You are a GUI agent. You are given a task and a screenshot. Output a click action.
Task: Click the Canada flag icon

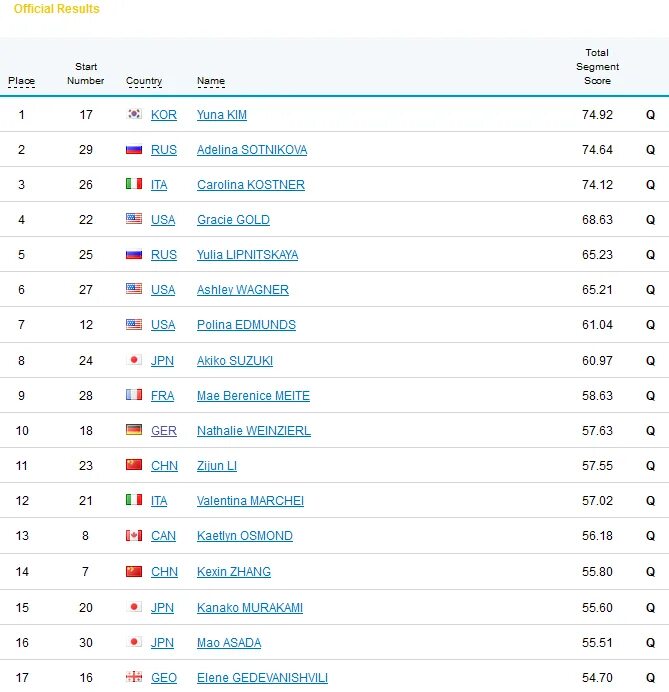click(x=134, y=535)
